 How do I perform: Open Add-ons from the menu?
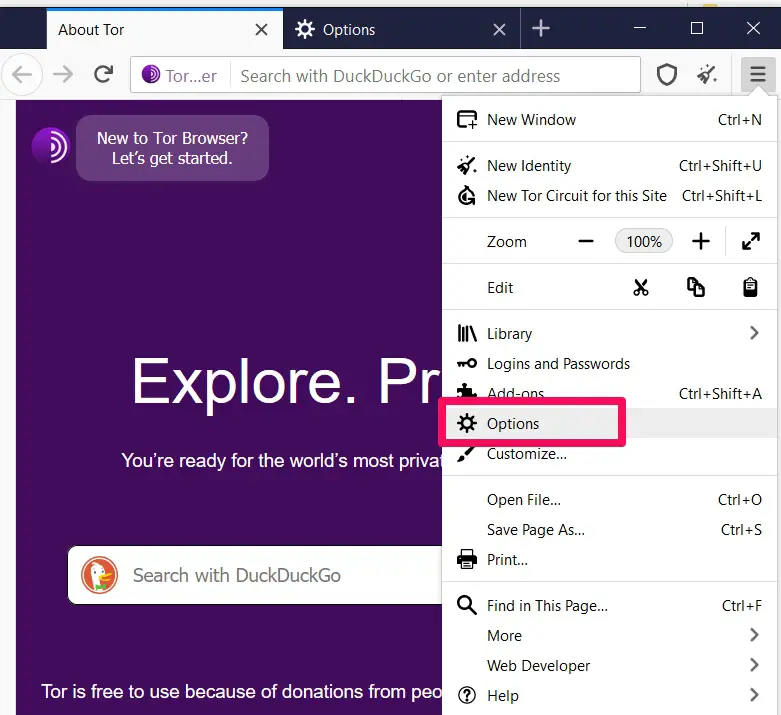(609, 394)
